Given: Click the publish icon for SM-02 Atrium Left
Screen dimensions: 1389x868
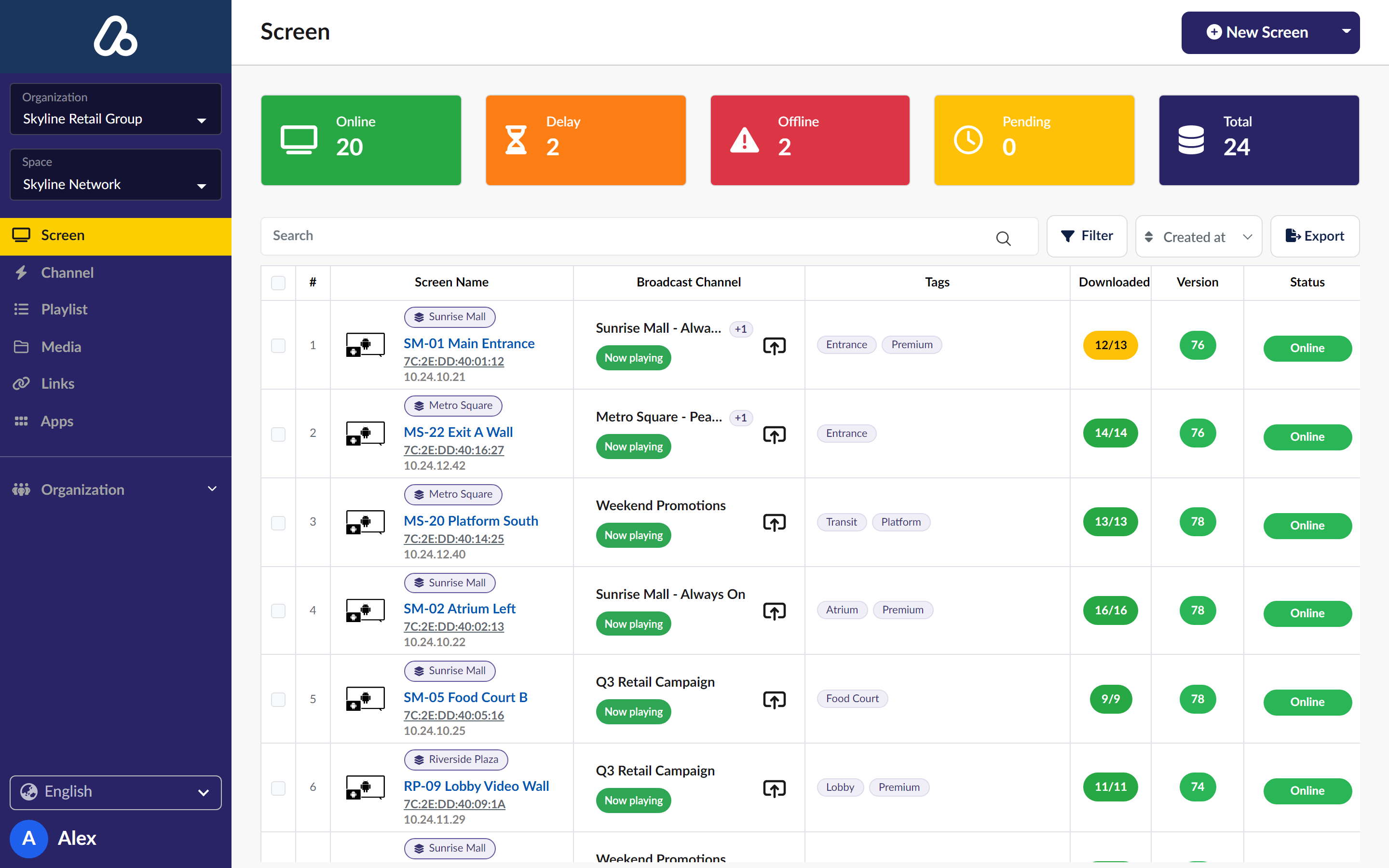Looking at the screenshot, I should [x=774, y=611].
